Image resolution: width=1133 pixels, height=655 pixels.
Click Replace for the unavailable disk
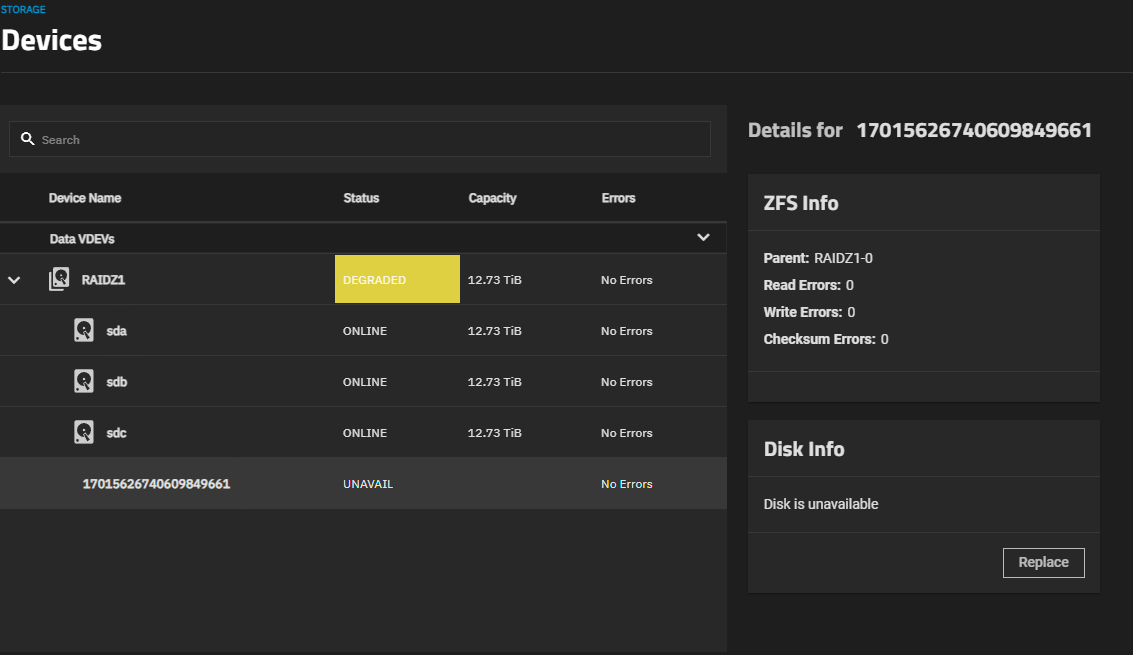pyautogui.click(x=1043, y=562)
